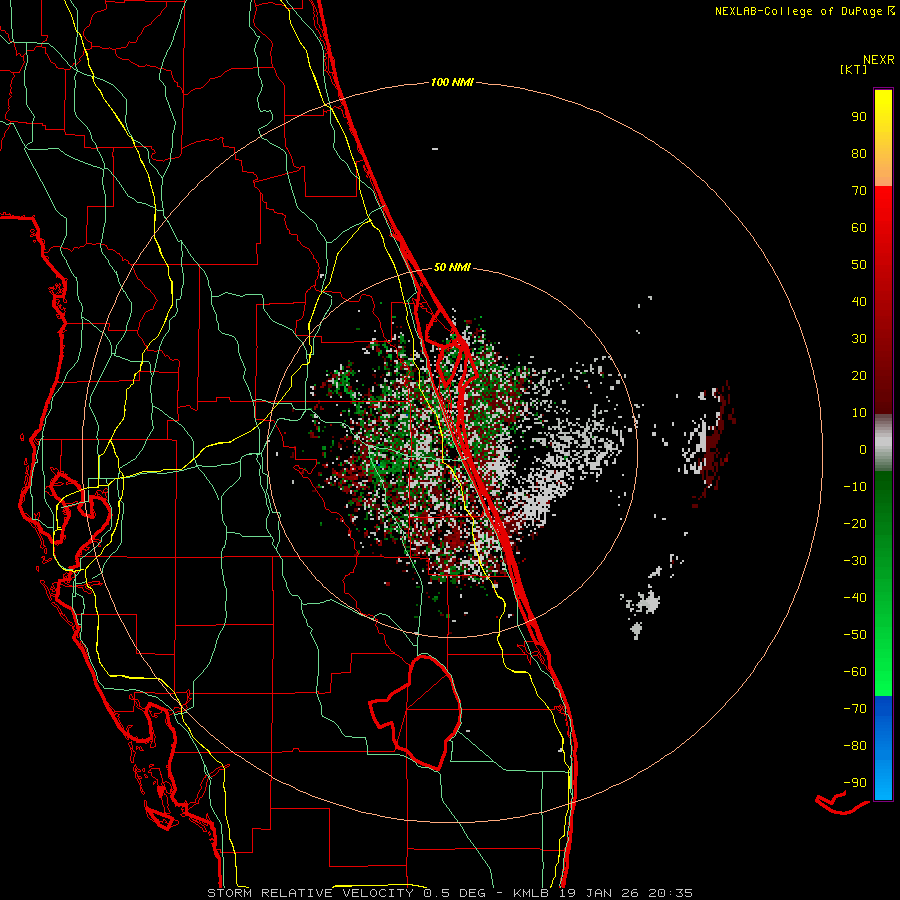Click the positive 20 scale value
Image resolution: width=900 pixels, height=900 pixels.
point(859,375)
